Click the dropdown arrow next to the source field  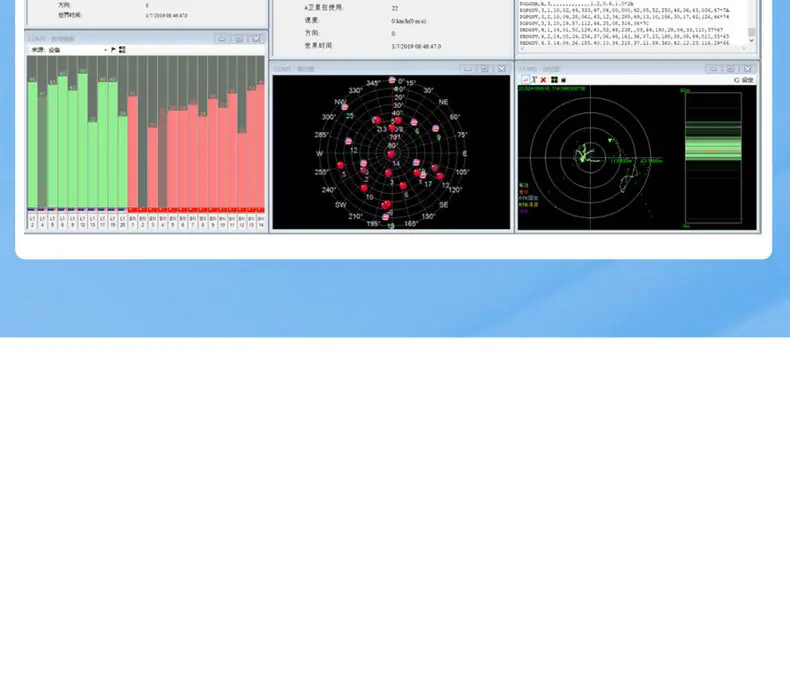pyautogui.click(x=105, y=50)
